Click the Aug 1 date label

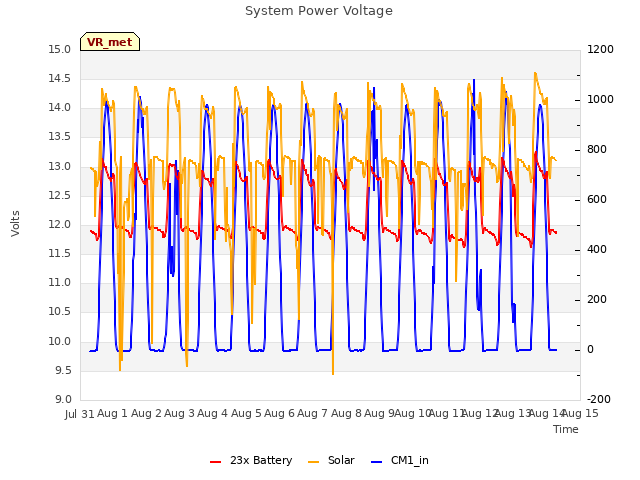coord(113,413)
